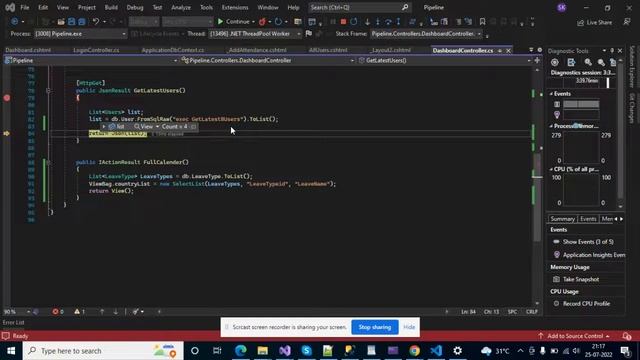
Task: Click the feedback person icon
Action: click(x=627, y=22)
